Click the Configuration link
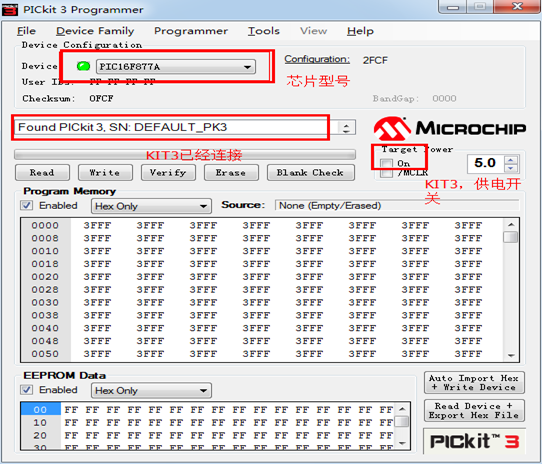Viewport: 542px width, 464px height. [317, 59]
